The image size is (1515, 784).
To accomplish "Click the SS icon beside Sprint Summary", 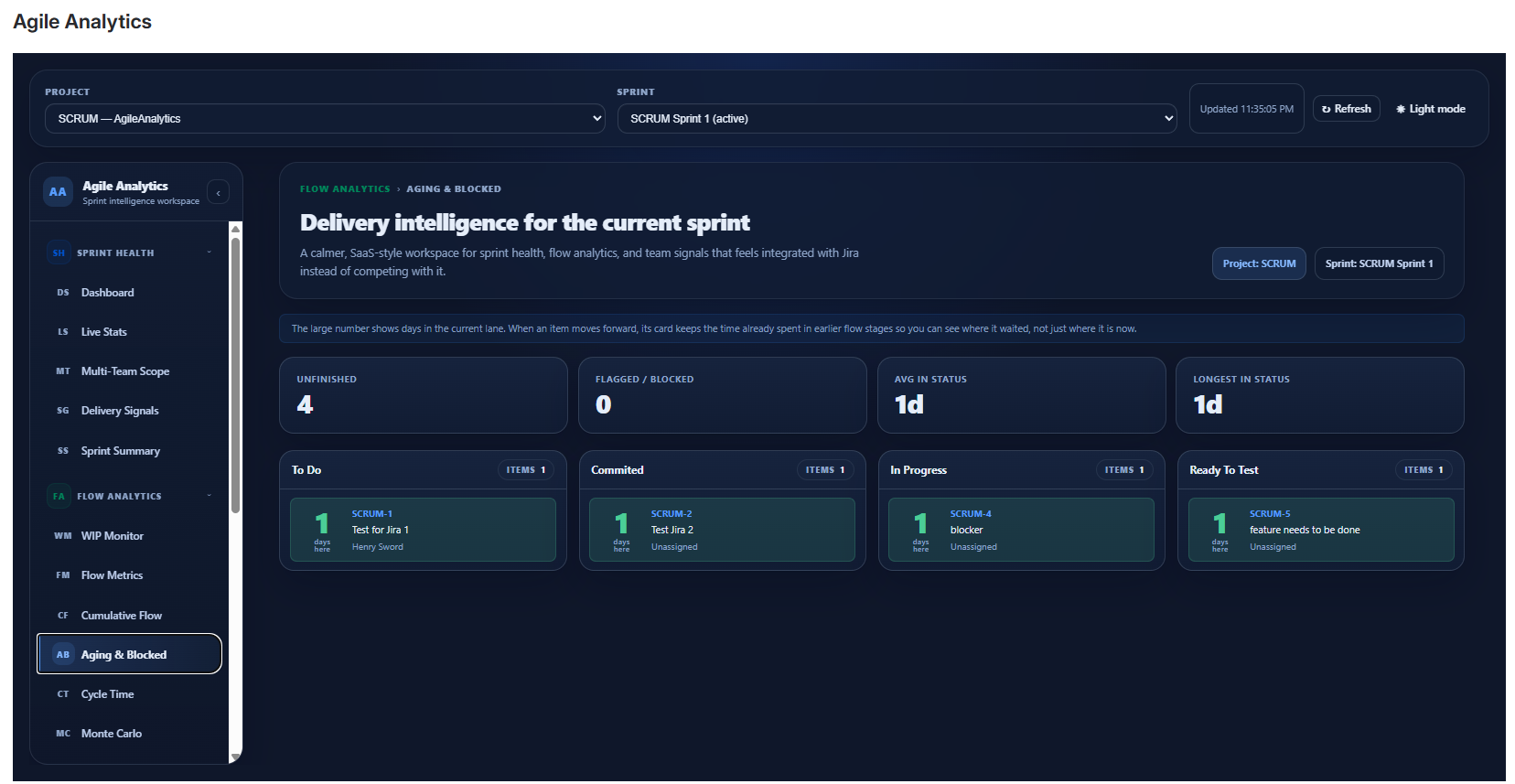I will tap(63, 451).
